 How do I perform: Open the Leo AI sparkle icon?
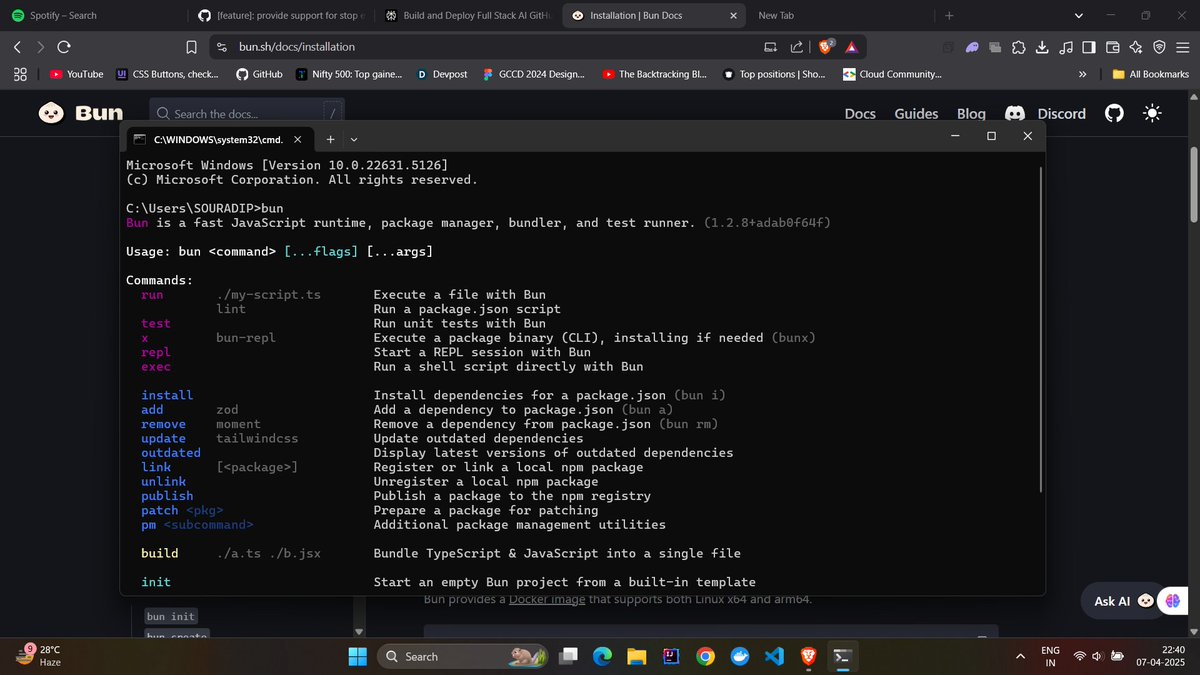click(x=1136, y=46)
